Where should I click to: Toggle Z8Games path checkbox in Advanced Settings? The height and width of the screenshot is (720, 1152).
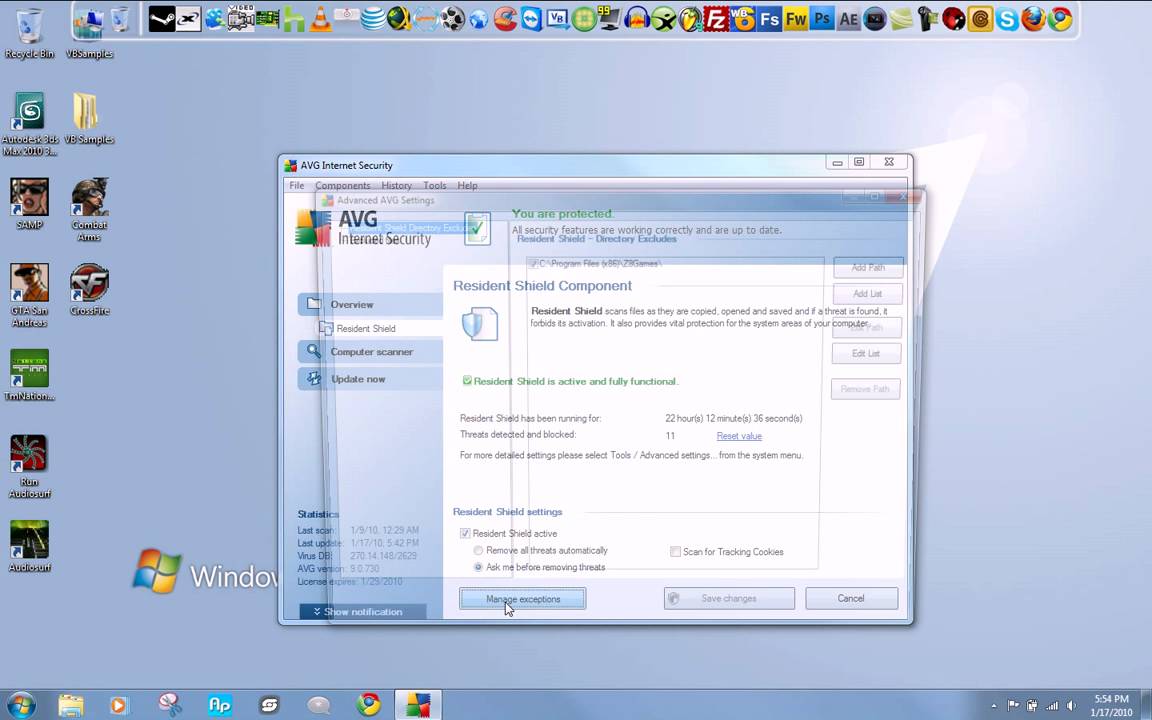(x=533, y=263)
